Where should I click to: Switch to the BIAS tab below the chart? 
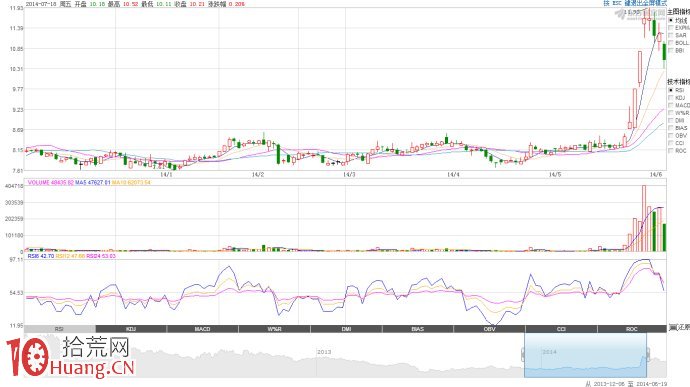click(418, 329)
